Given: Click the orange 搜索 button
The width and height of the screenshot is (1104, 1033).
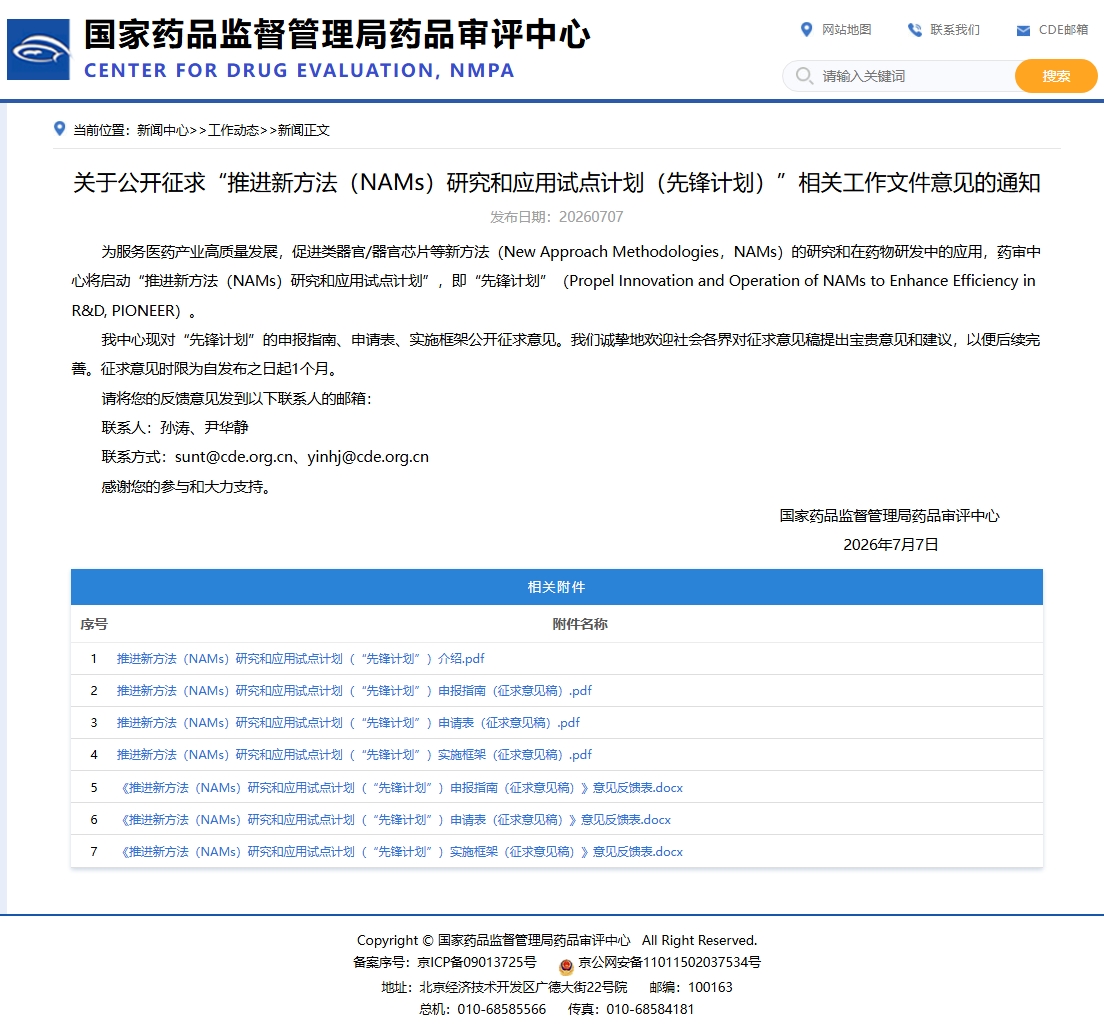Looking at the screenshot, I should click(x=1055, y=76).
